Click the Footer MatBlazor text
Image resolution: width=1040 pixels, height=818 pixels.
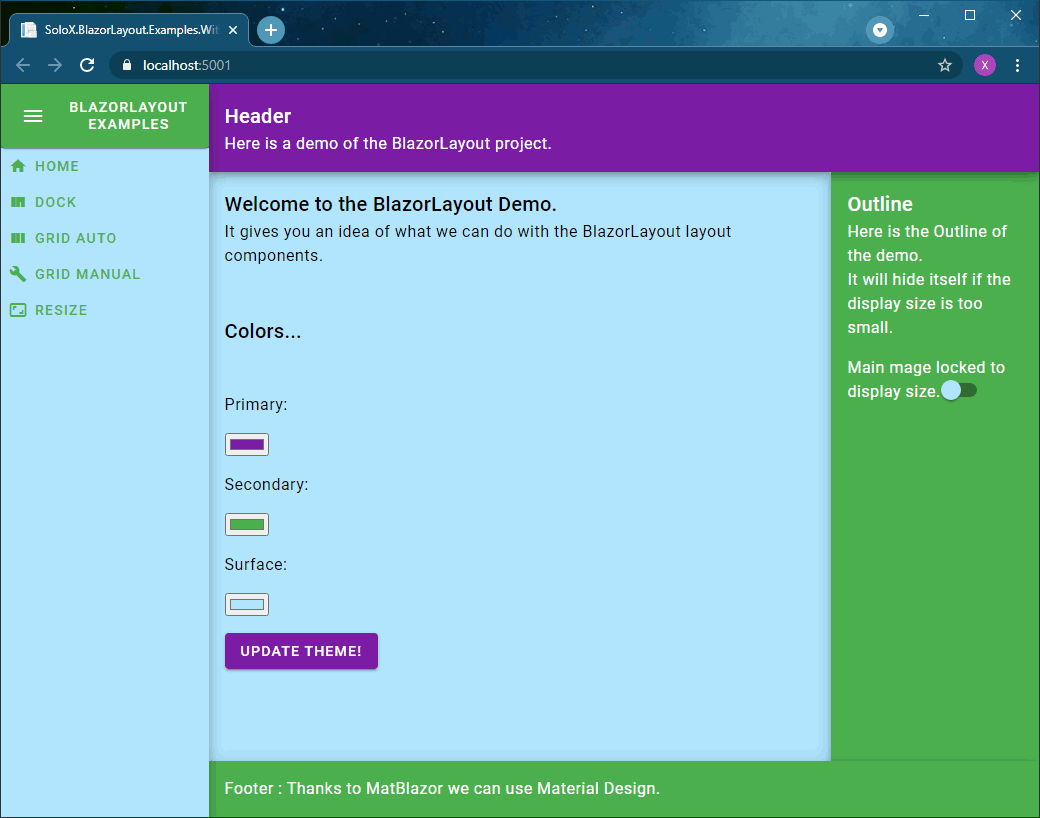tap(442, 788)
